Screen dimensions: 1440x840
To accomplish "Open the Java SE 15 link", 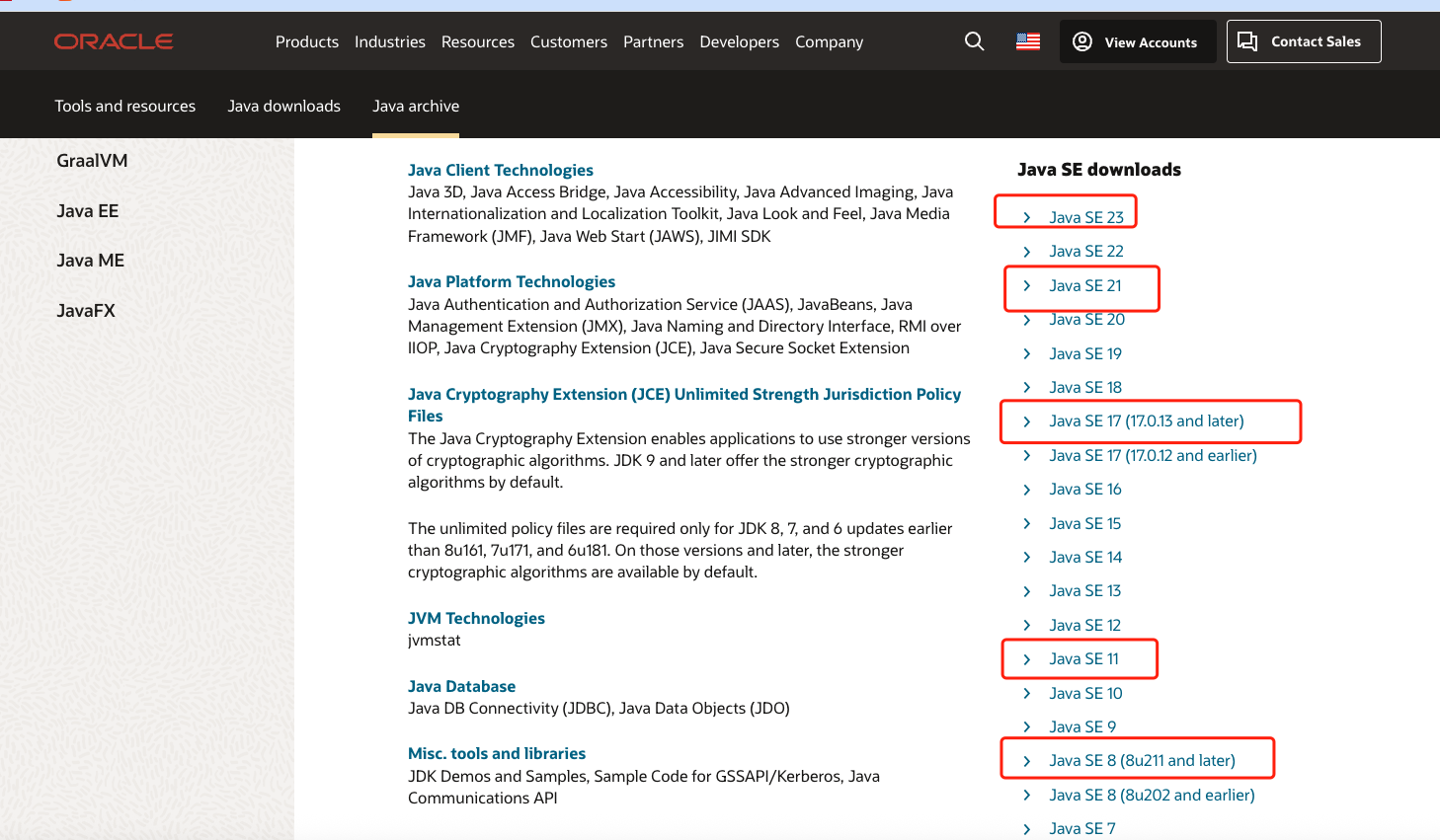I will pos(1085,523).
